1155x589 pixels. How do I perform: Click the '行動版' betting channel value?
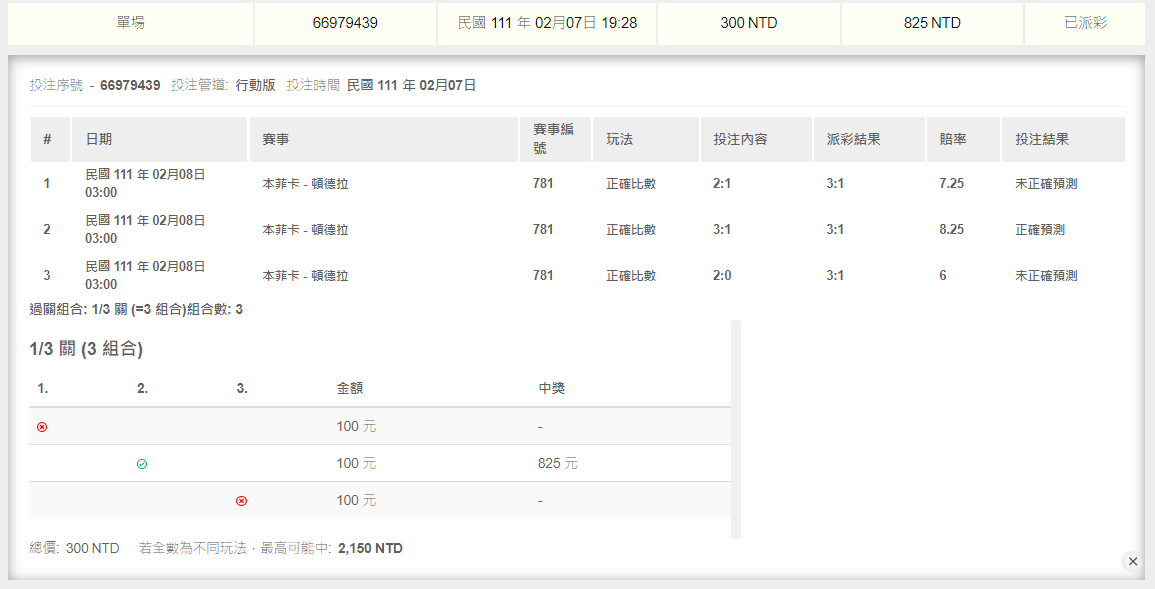tap(255, 85)
